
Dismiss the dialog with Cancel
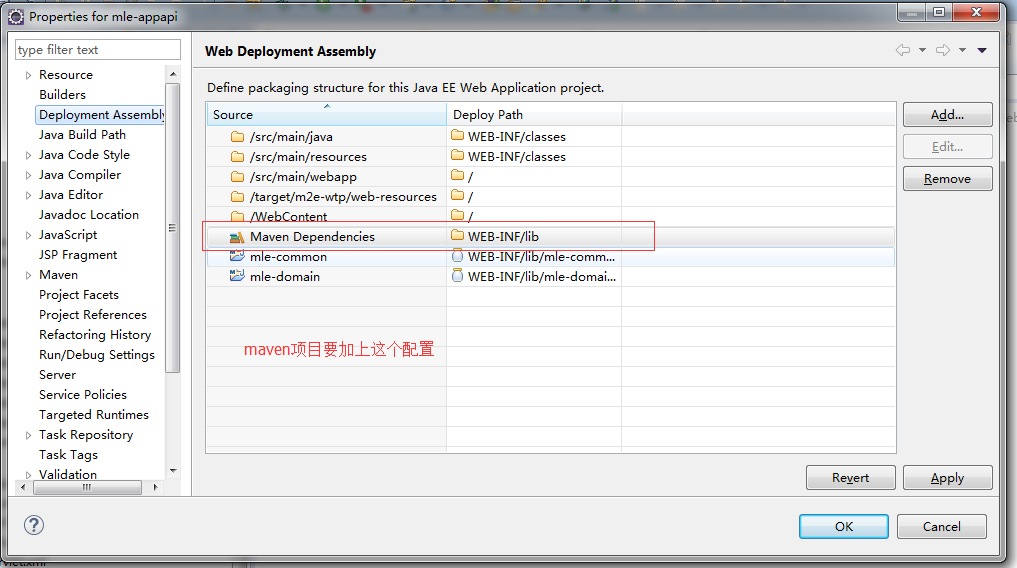(x=942, y=527)
